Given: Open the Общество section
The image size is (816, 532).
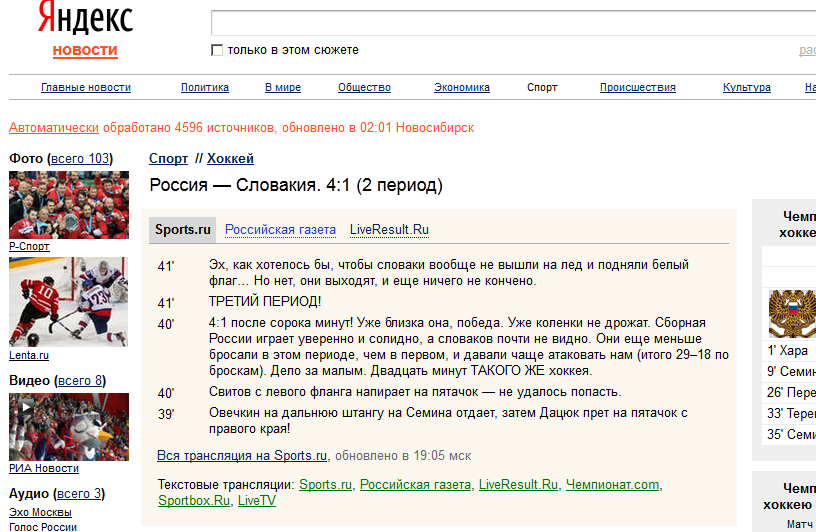Looking at the screenshot, I should (x=364, y=87).
